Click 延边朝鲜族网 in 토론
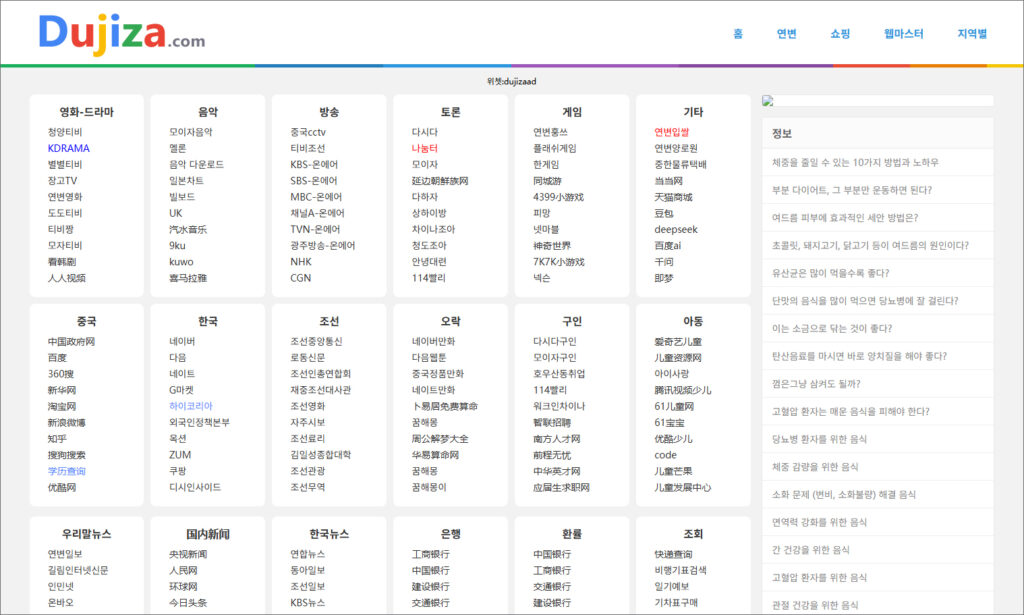The image size is (1024, 615). [x=440, y=181]
